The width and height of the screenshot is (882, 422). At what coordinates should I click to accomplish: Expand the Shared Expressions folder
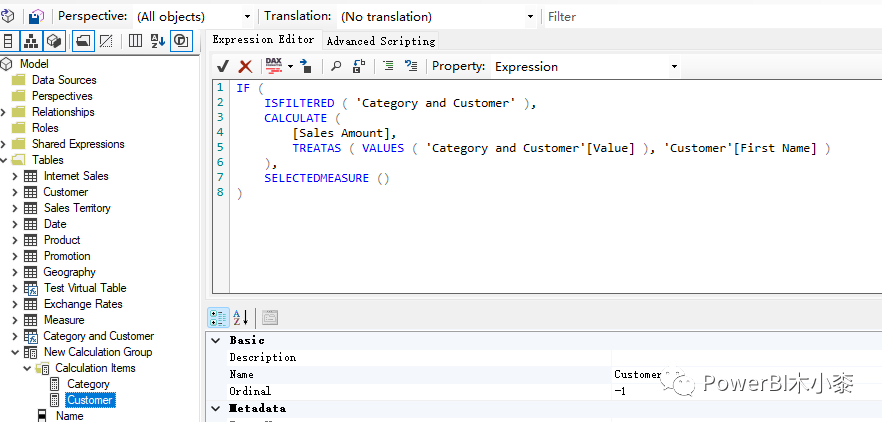[4, 144]
